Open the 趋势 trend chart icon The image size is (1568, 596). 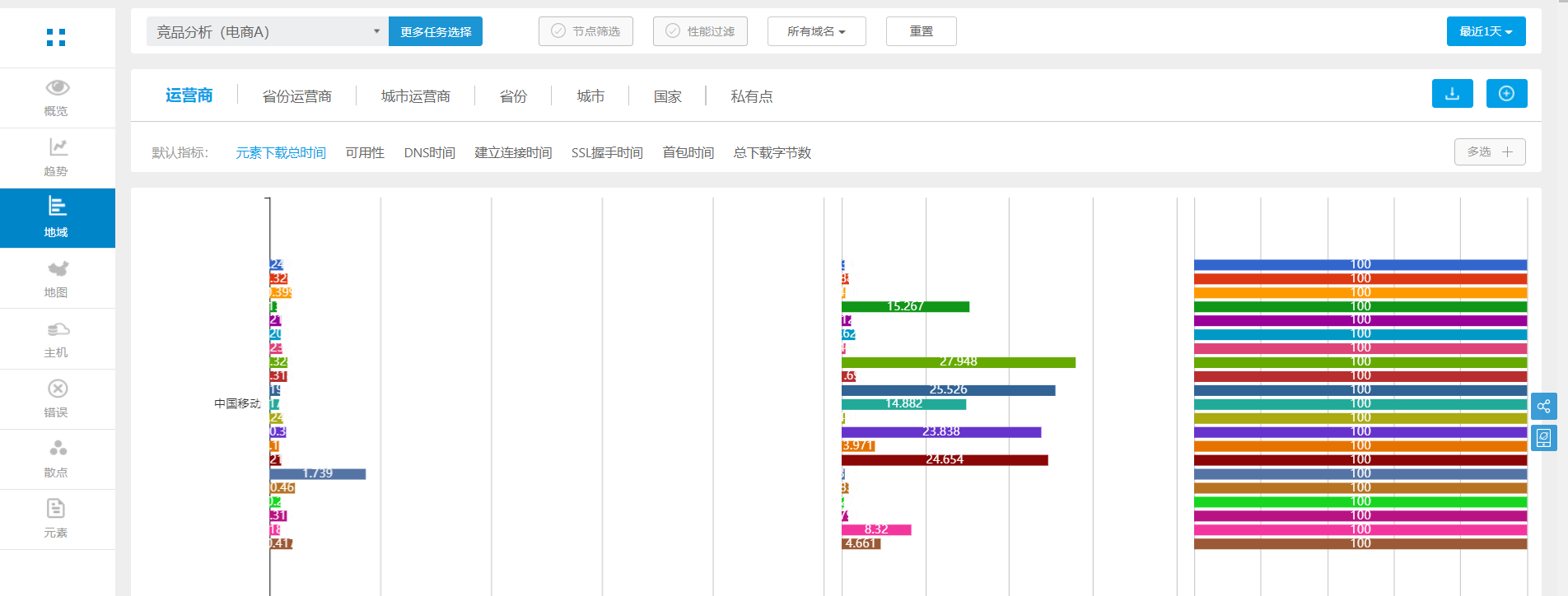tap(57, 148)
